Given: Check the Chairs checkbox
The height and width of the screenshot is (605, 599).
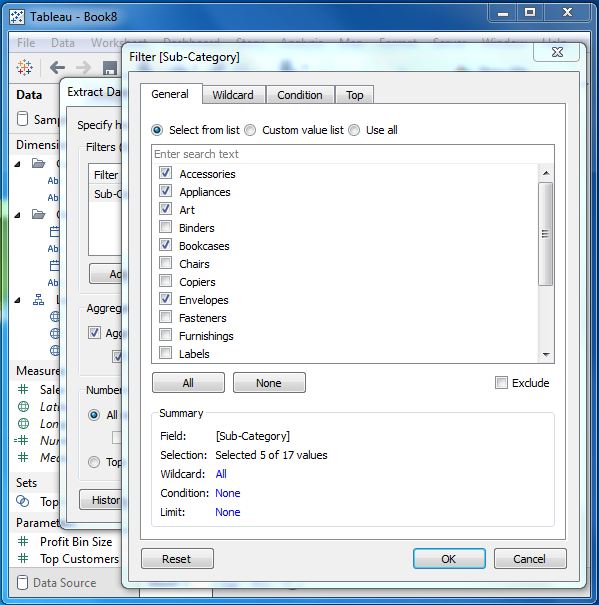Looking at the screenshot, I should point(166,263).
